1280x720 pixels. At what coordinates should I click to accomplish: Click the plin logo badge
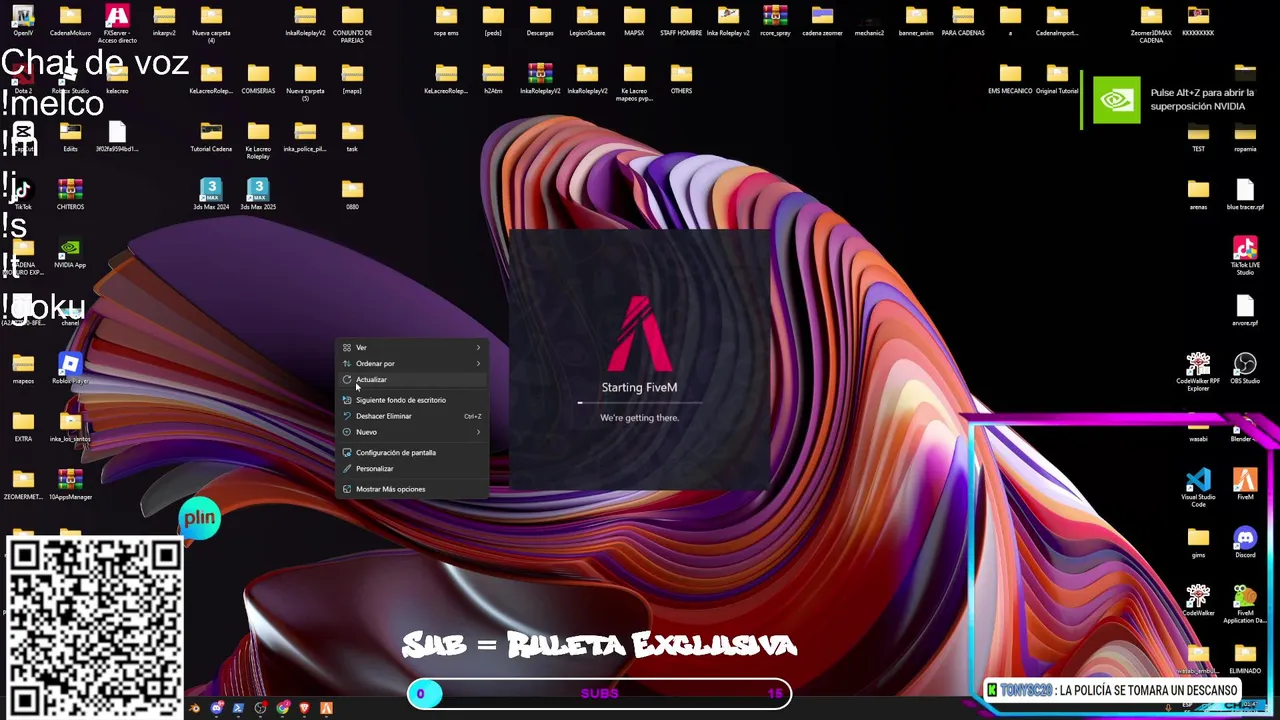coord(199,518)
